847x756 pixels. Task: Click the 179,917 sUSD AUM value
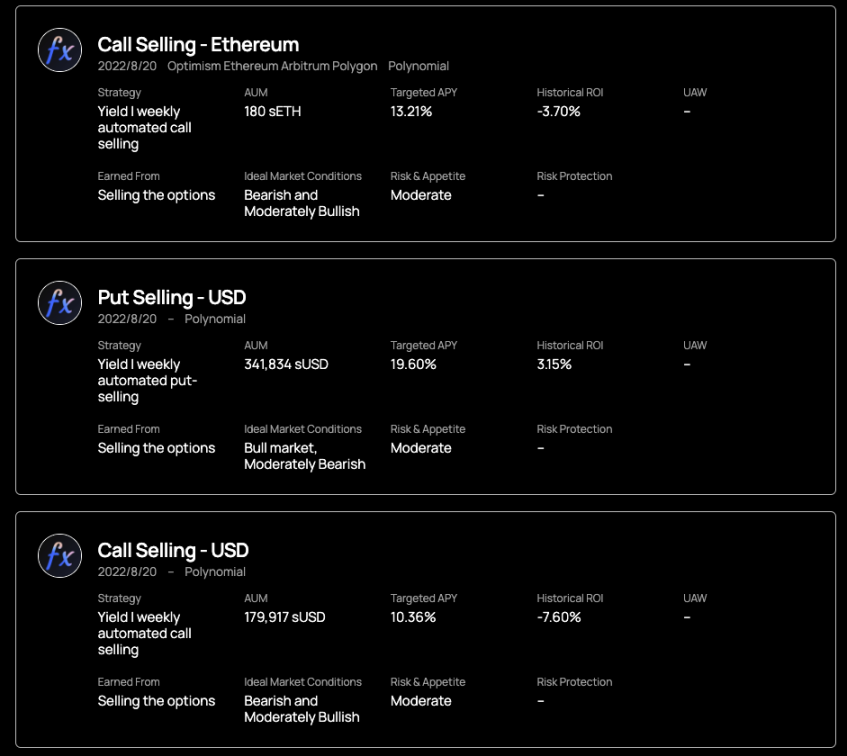(285, 617)
